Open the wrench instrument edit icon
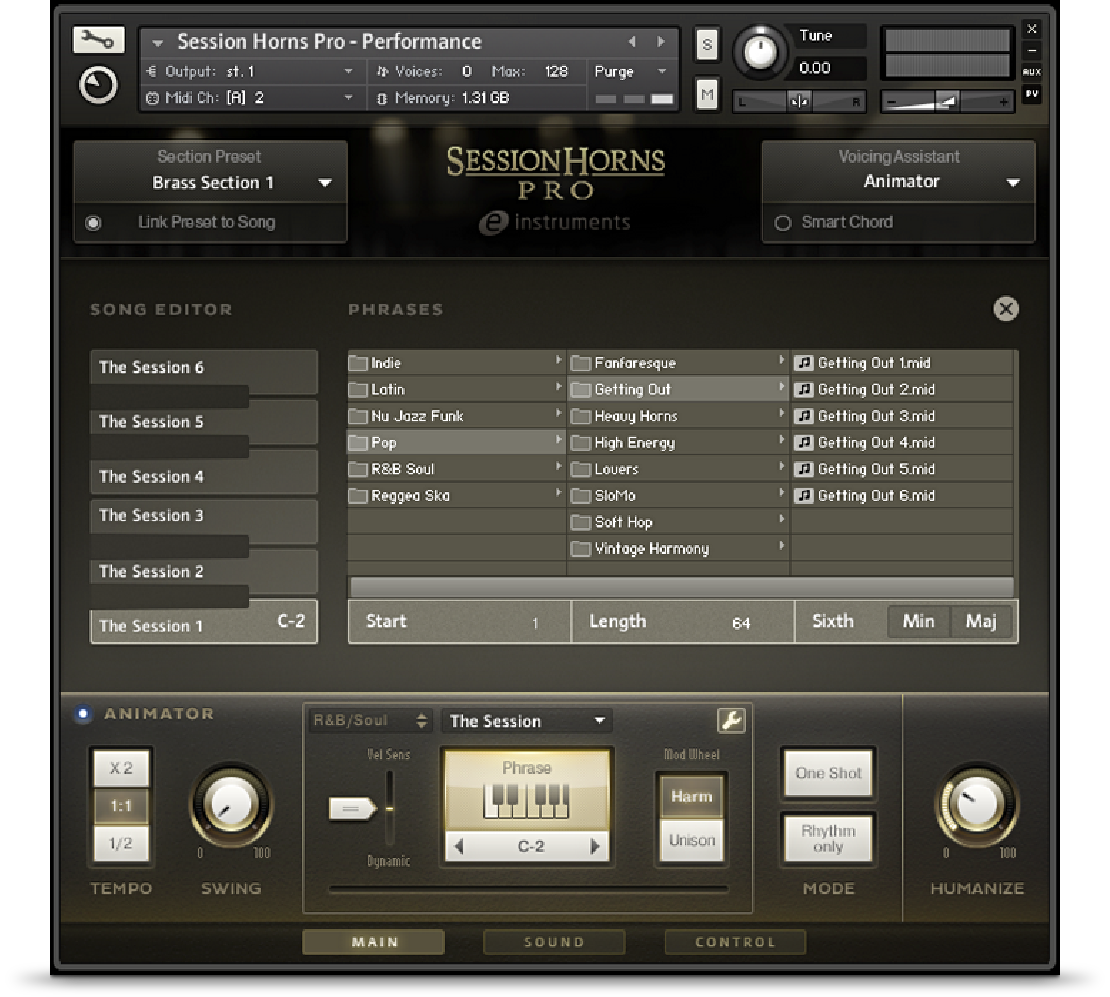This screenshot has height=997, width=1110. pyautogui.click(x=98, y=40)
